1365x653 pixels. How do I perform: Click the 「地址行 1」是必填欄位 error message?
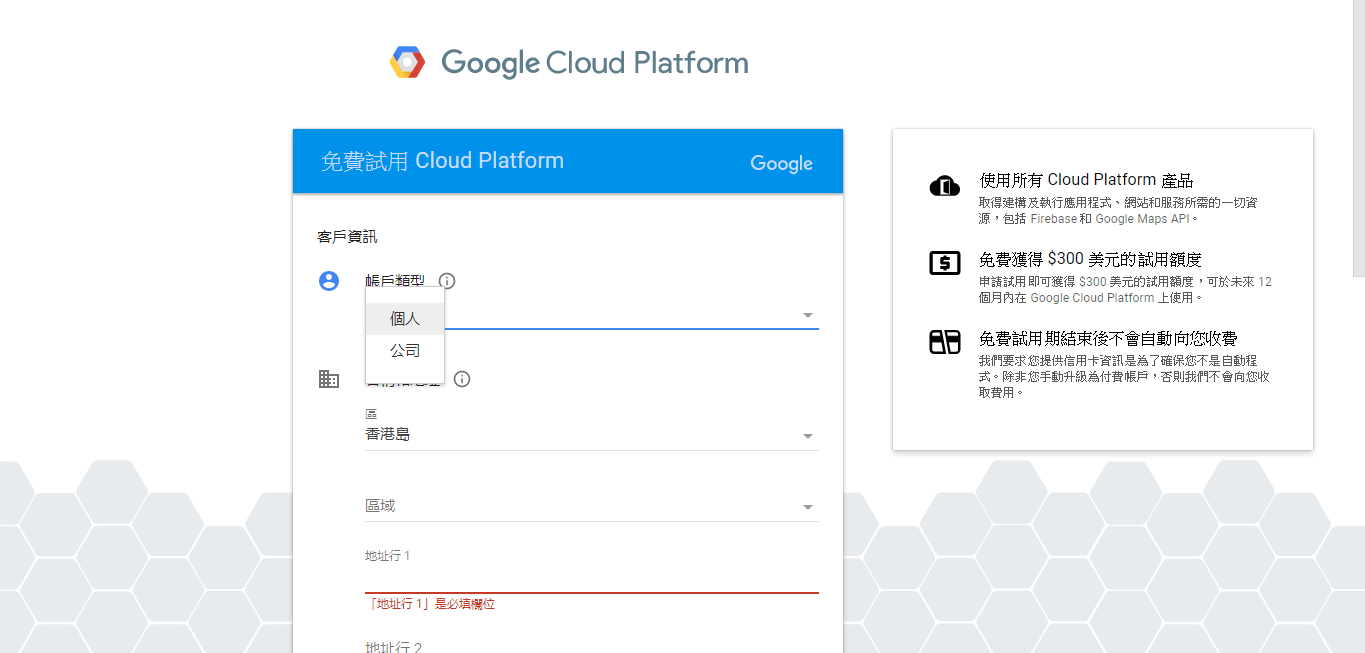431,604
